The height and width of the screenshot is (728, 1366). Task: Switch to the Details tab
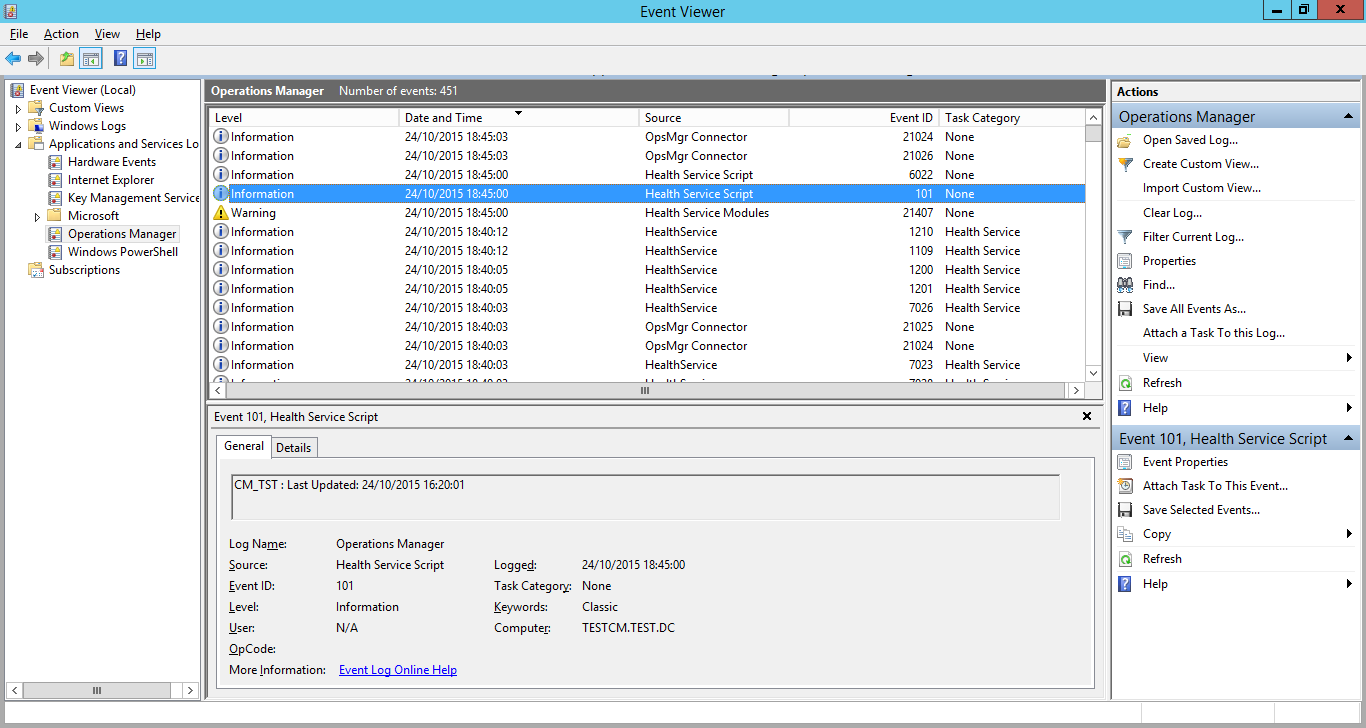pyautogui.click(x=294, y=448)
